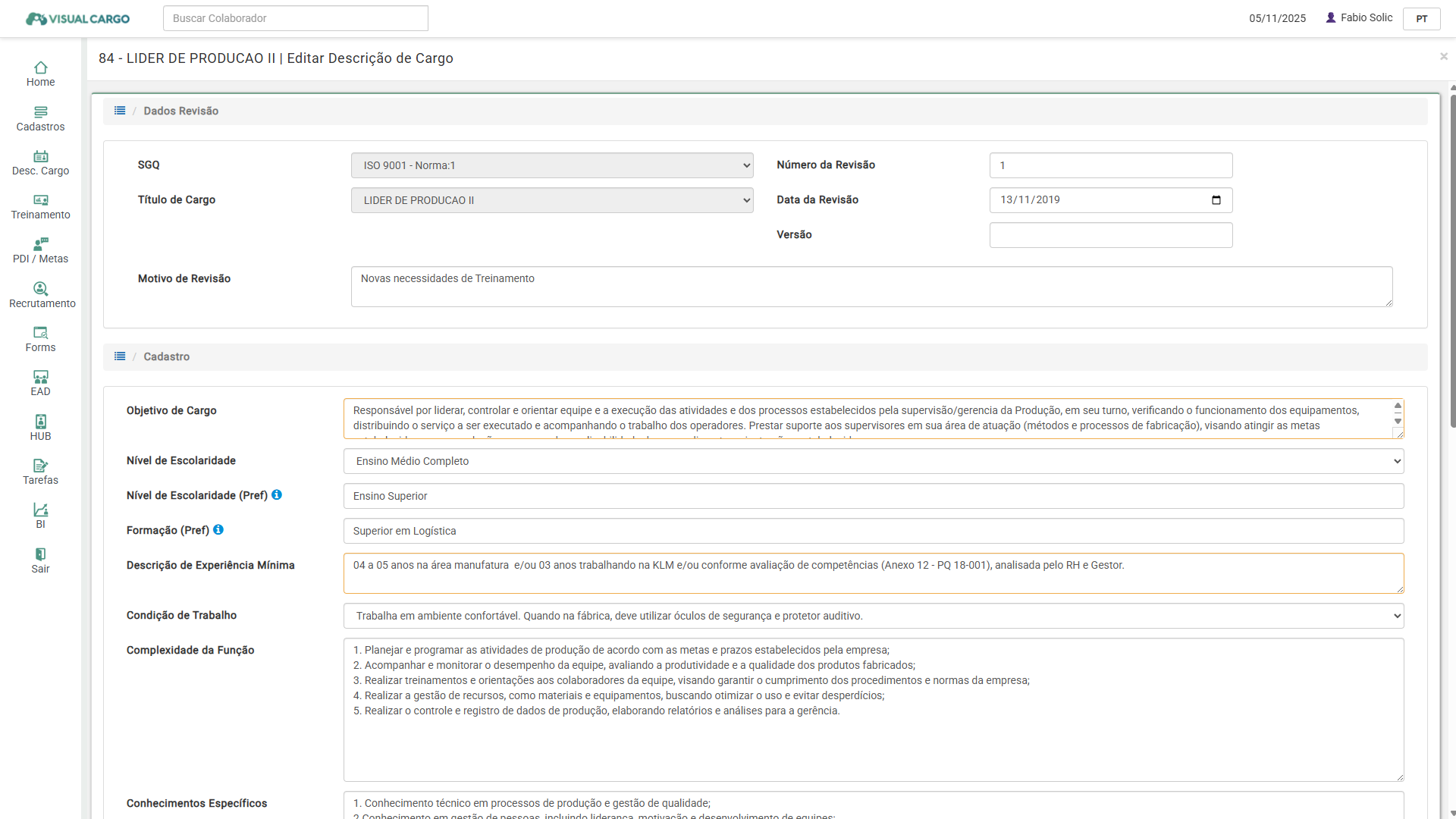The width and height of the screenshot is (1456, 819).
Task: Open the Home sidebar icon
Action: click(40, 68)
